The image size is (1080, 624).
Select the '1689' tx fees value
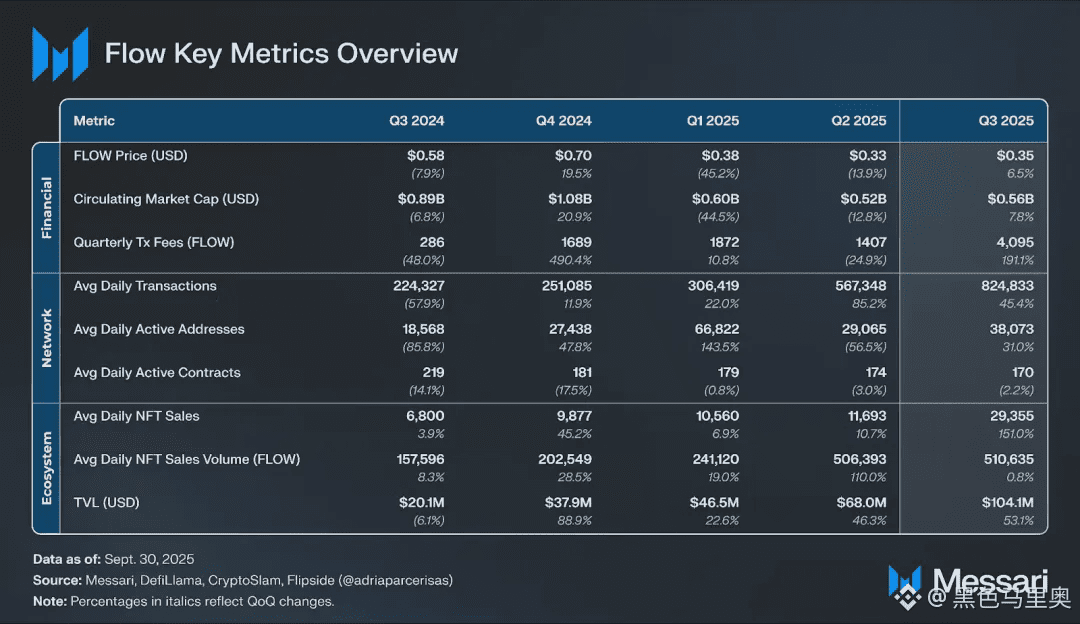click(x=577, y=242)
